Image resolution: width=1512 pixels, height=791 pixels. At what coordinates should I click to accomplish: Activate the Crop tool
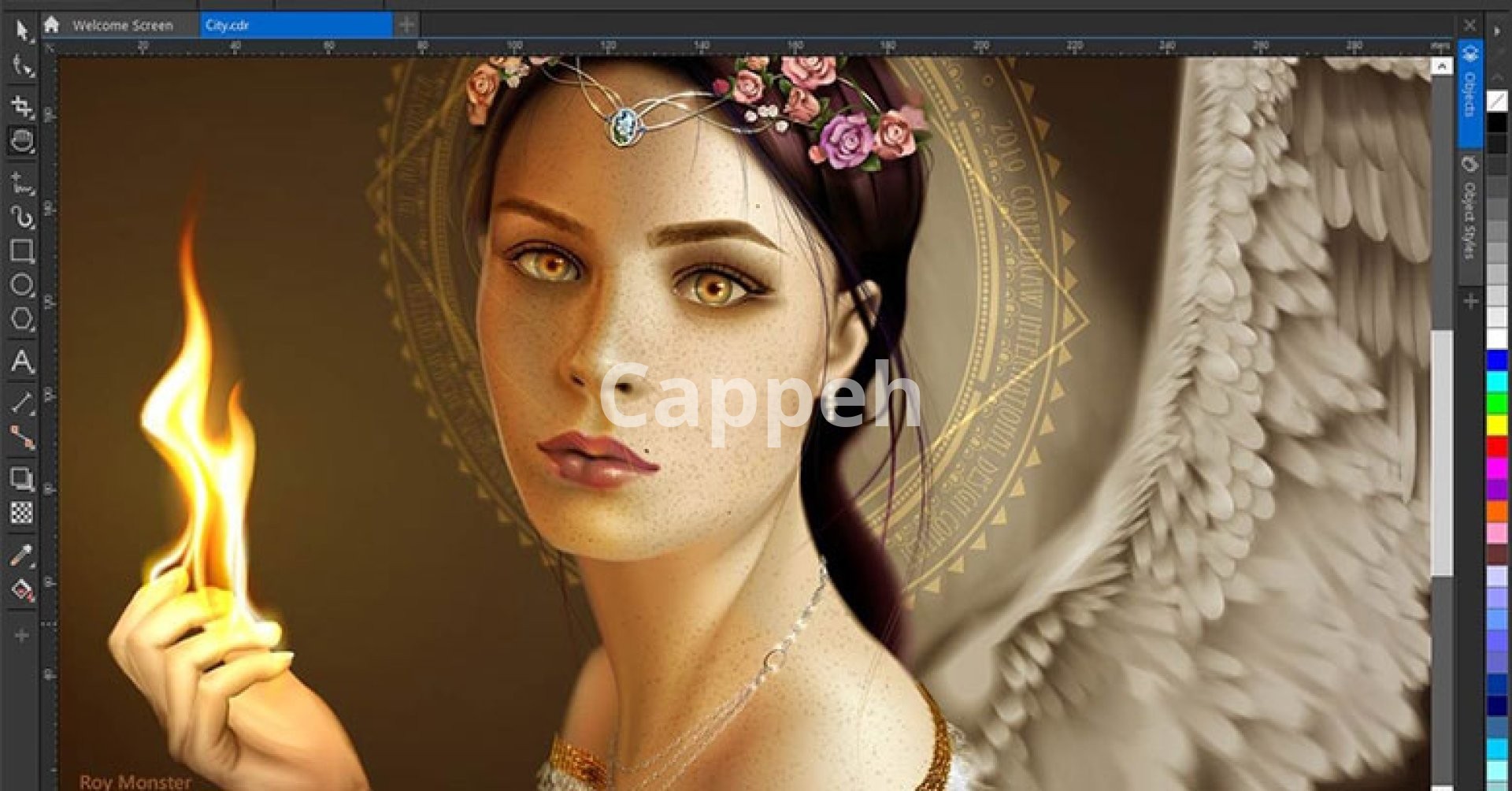point(21,106)
